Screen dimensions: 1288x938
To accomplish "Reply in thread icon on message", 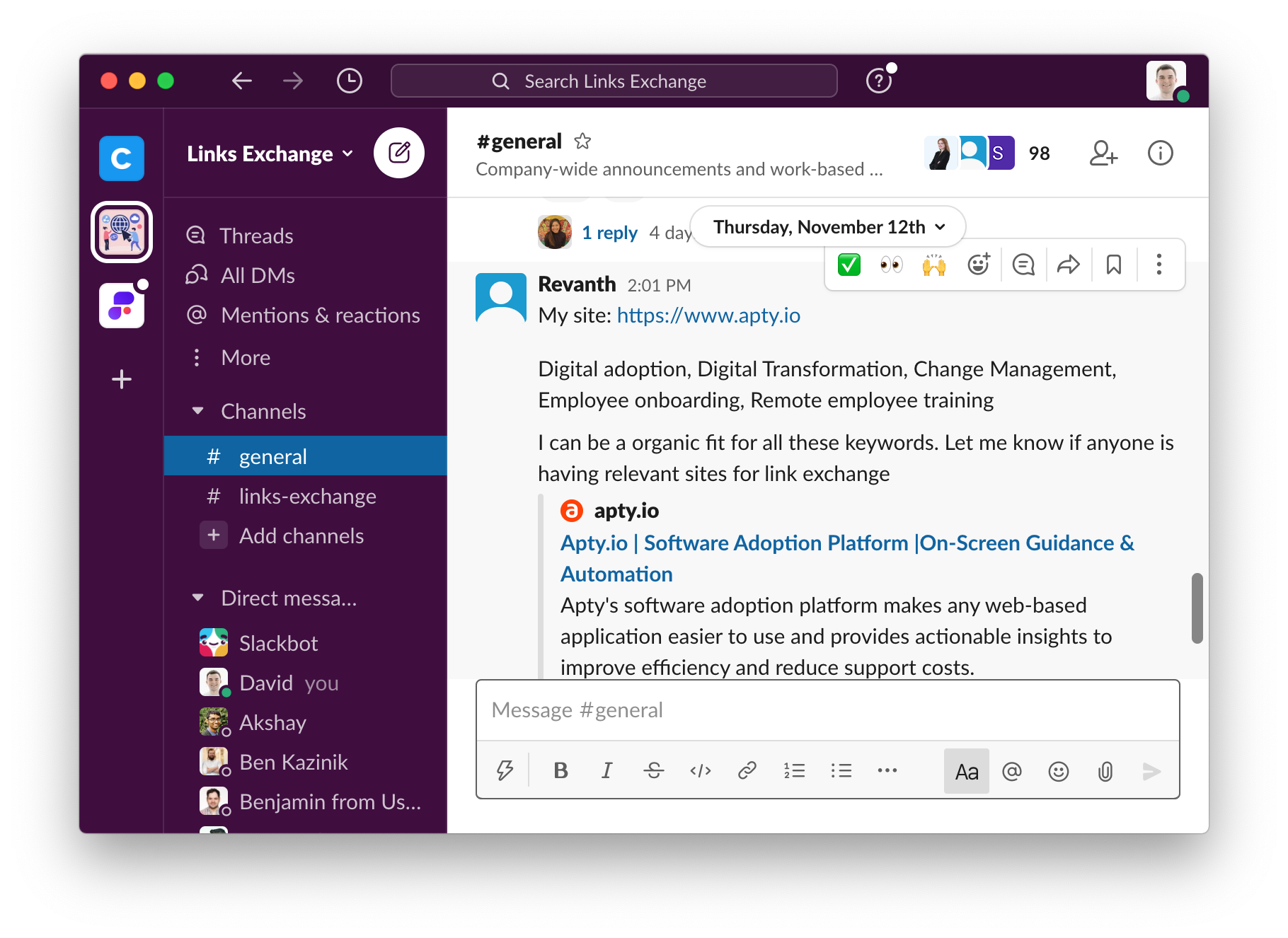I will point(1023,265).
